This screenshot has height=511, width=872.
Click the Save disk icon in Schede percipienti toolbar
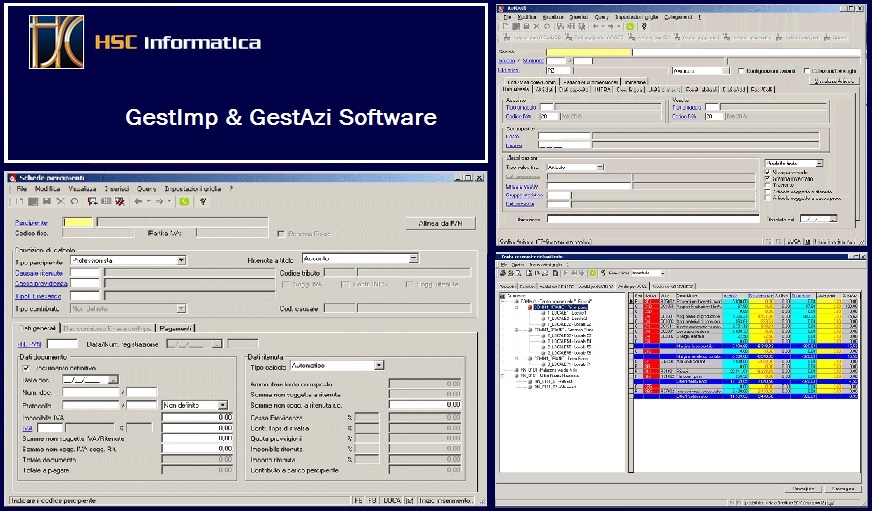[47, 201]
